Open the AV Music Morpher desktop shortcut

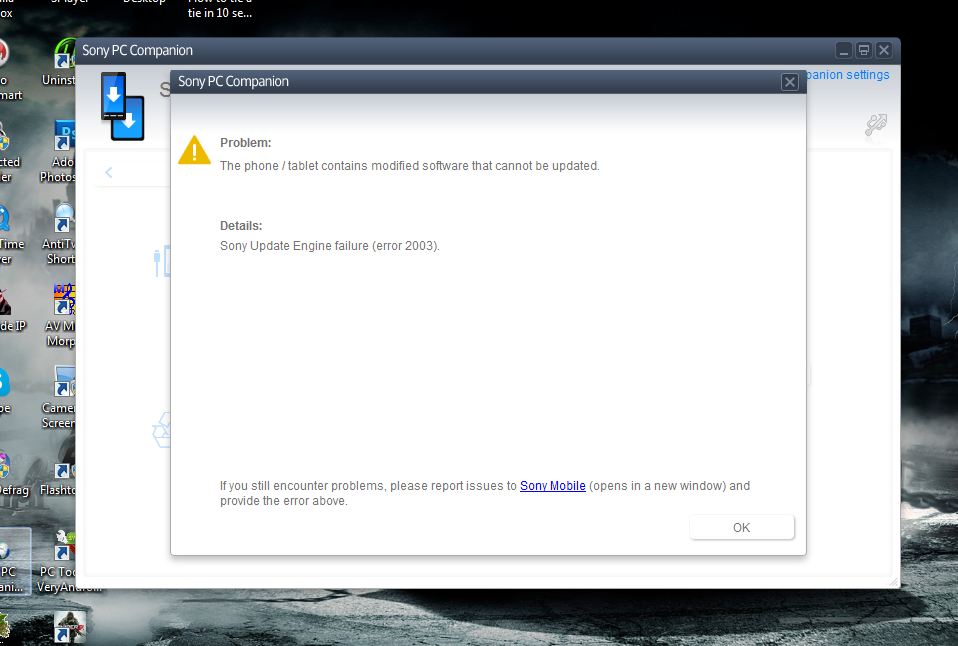[61, 315]
